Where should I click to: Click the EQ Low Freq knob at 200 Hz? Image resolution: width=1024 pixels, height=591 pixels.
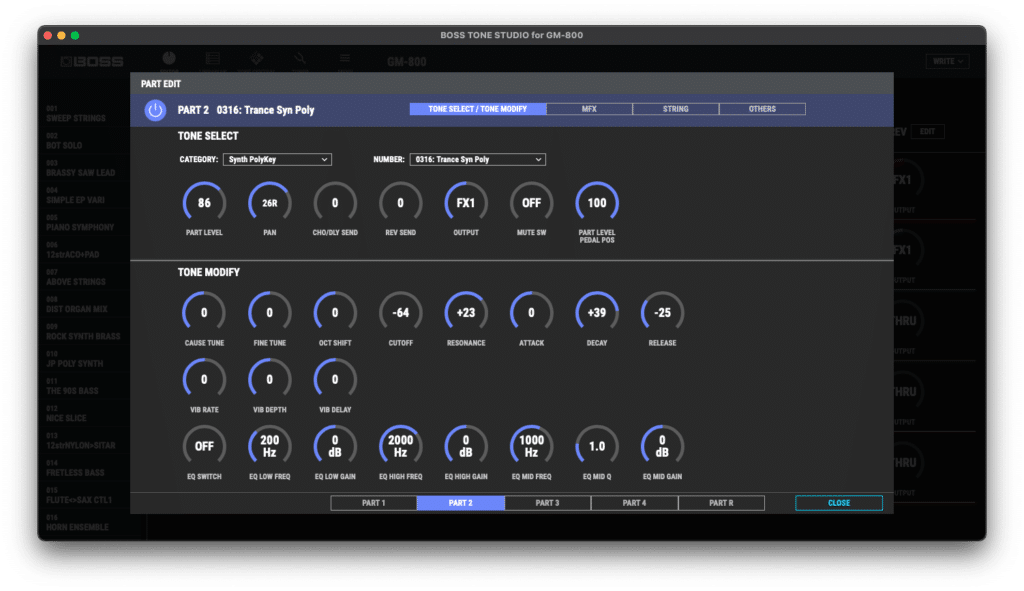(x=269, y=446)
